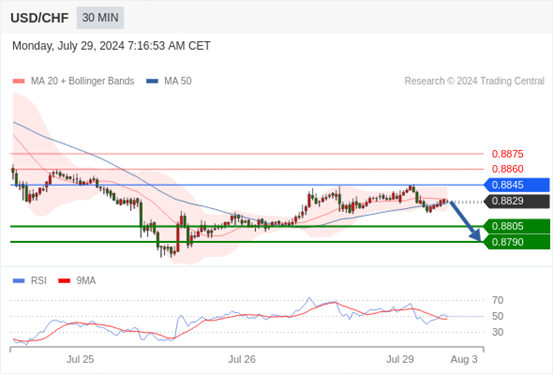Click the 0.8860 resistance label

click(508, 169)
